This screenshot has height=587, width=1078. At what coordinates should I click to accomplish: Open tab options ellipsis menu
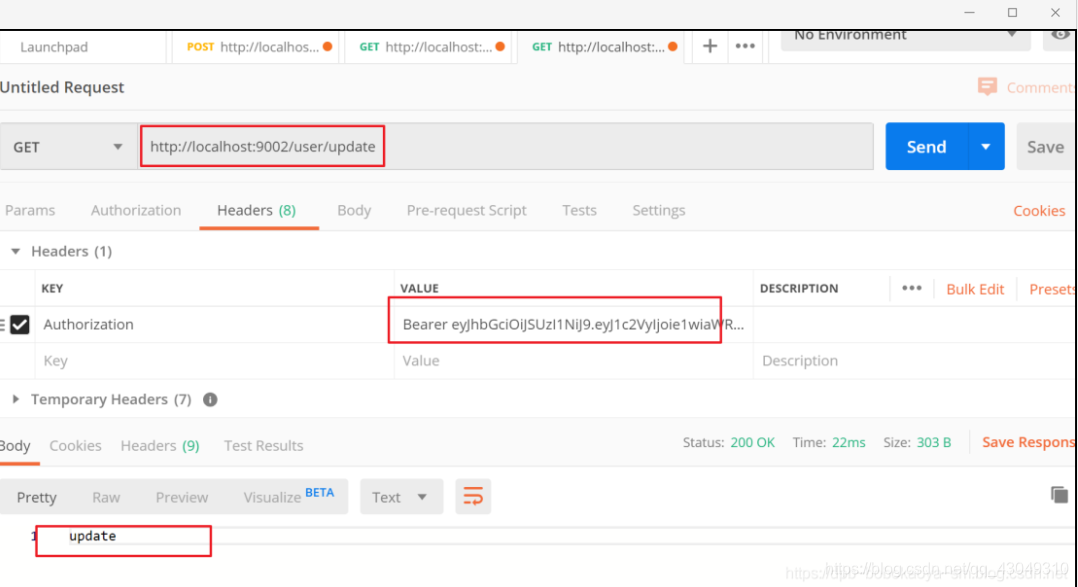[x=745, y=47]
